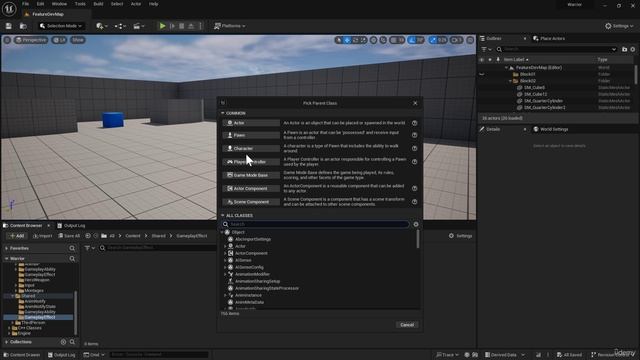Choose Actor Component as parent class
This screenshot has height=360, width=640.
(x=251, y=189)
